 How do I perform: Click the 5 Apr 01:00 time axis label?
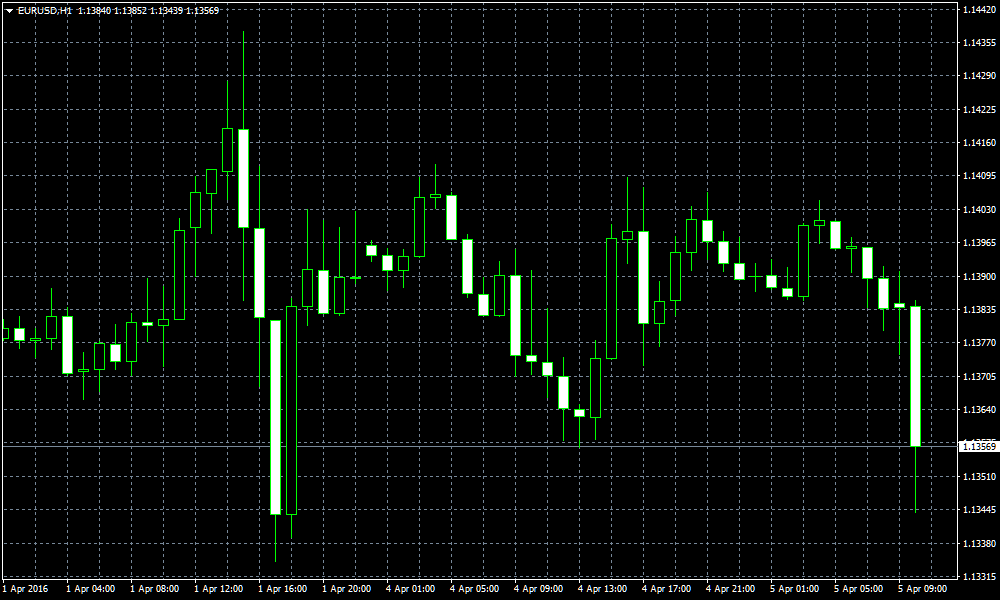[794, 589]
